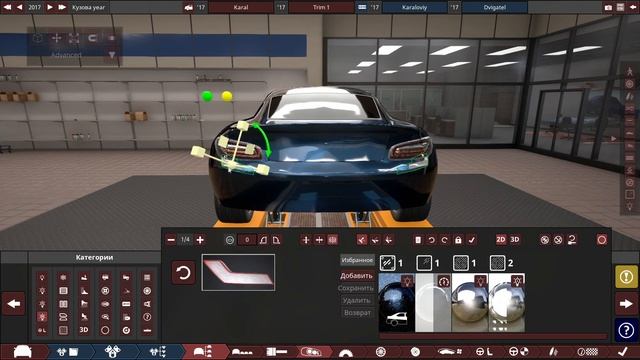Open the yellow exclamation warning icon
This screenshot has height=360, width=640.
(x=626, y=277)
